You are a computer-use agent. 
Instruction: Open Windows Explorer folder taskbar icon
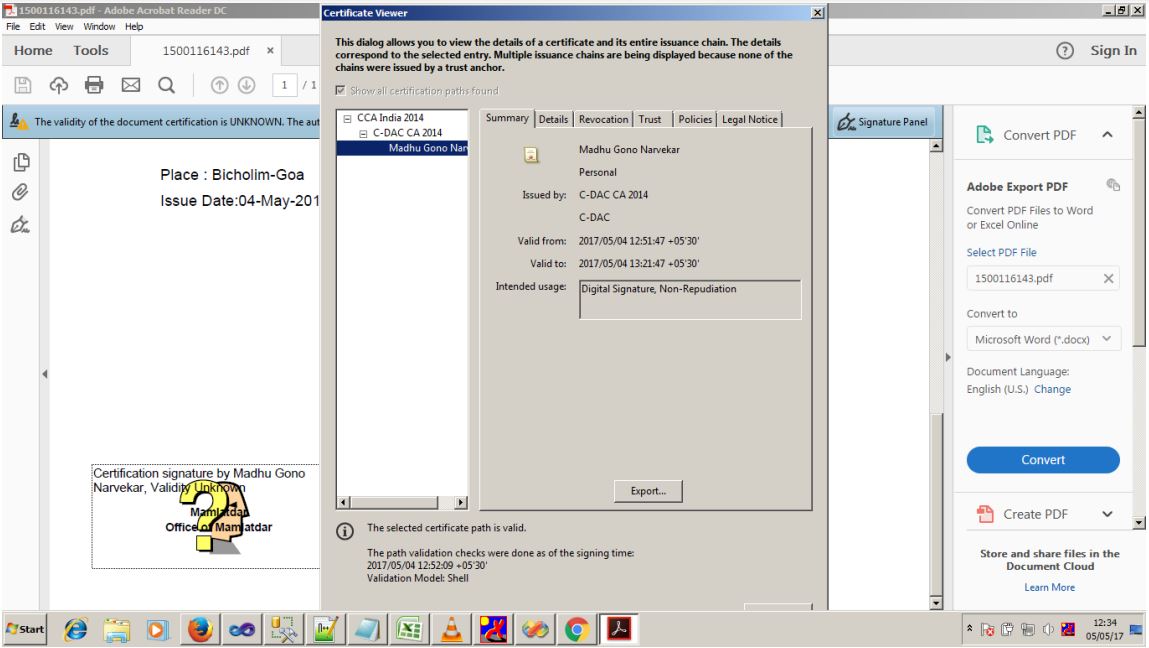[x=117, y=630]
